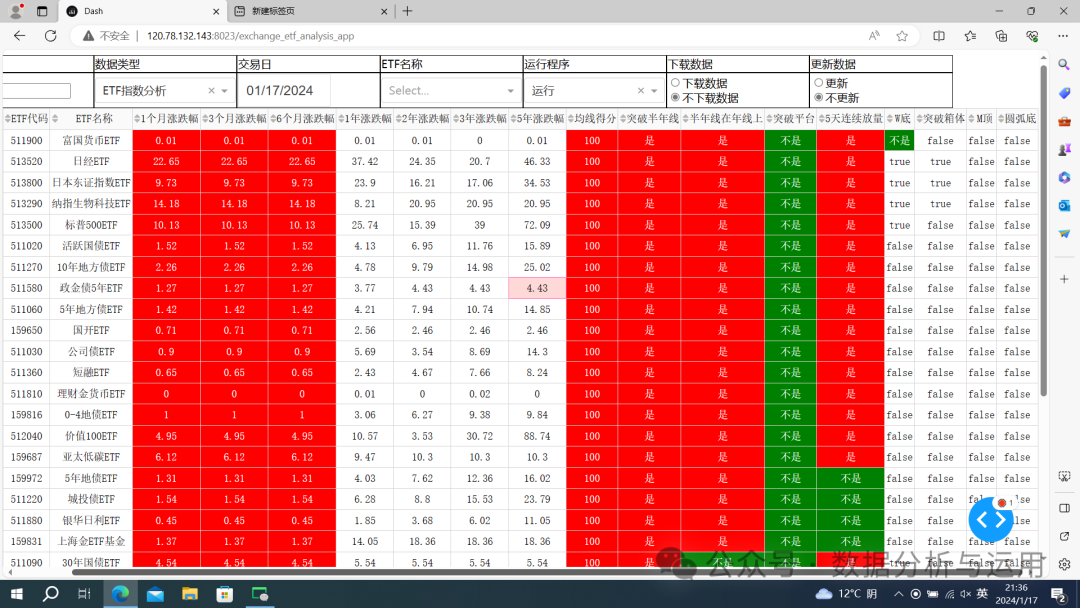Select 下载数据 radio option
The width and height of the screenshot is (1080, 608).
click(x=675, y=83)
